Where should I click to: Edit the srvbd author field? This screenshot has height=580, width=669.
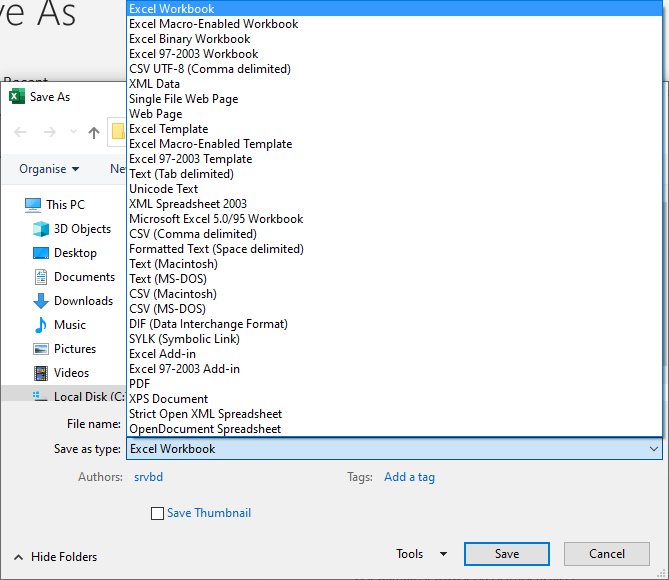[x=148, y=477]
